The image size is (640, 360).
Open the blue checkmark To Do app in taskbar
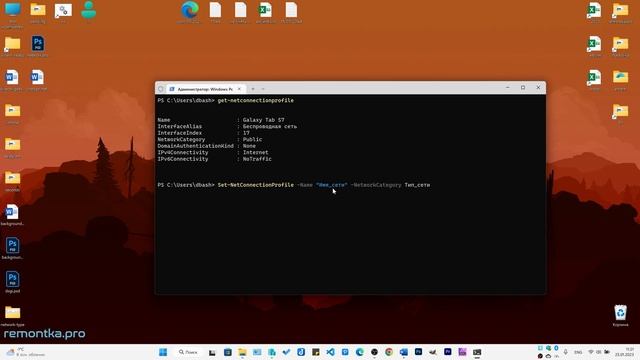(286, 352)
